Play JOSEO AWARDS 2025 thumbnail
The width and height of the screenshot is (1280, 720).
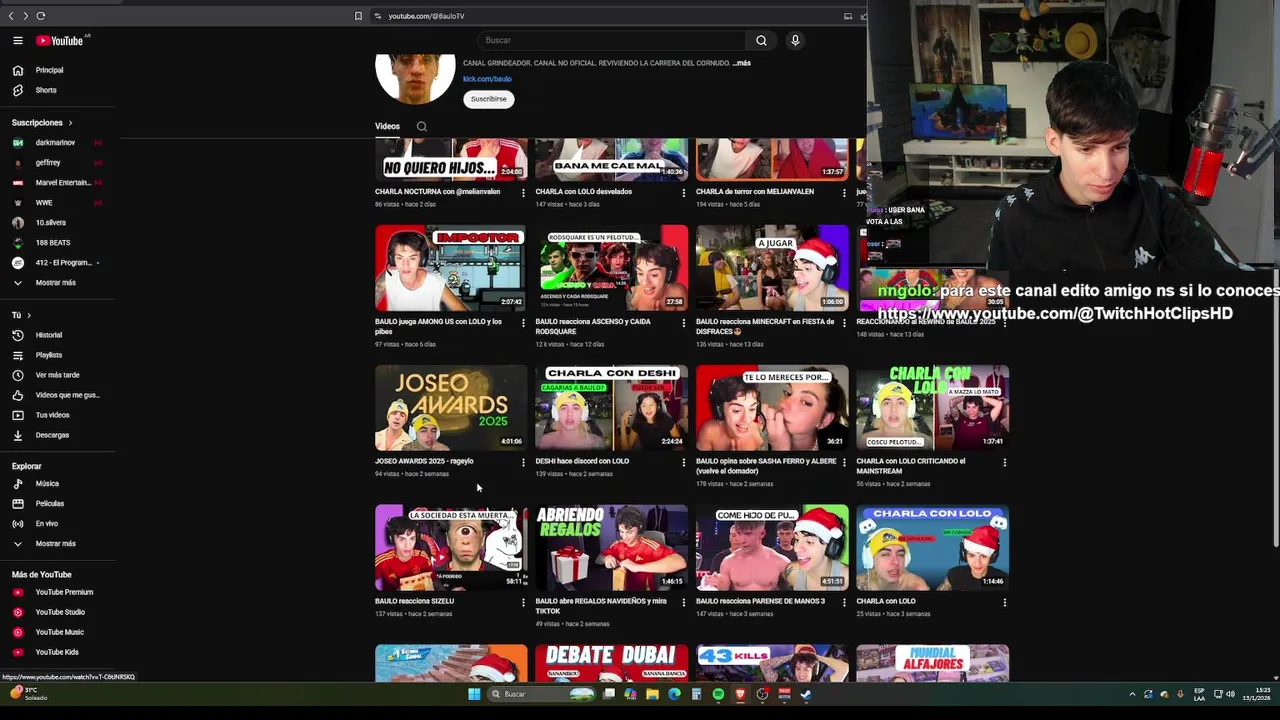451,408
